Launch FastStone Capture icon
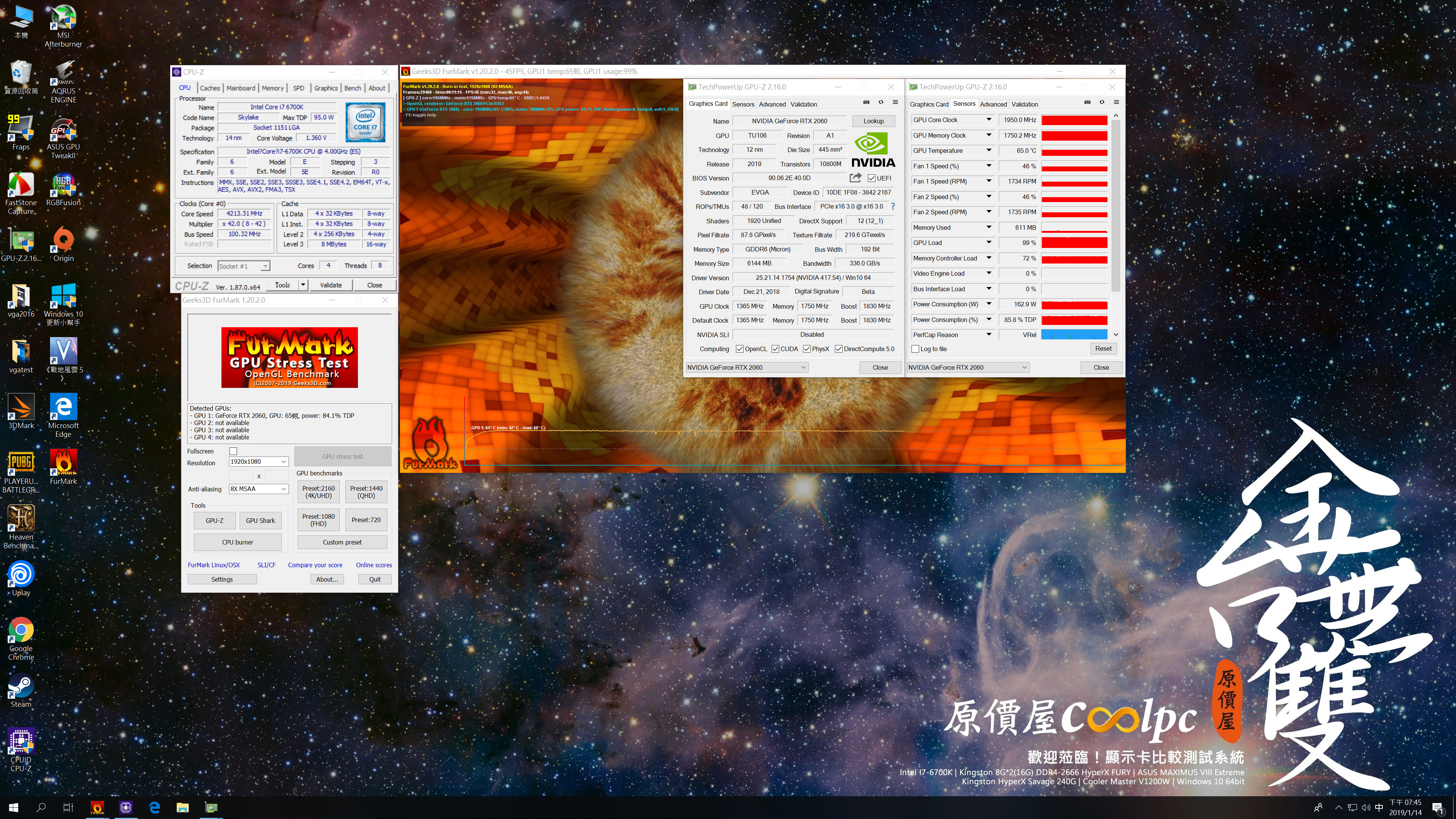The height and width of the screenshot is (819, 1456). click(21, 193)
